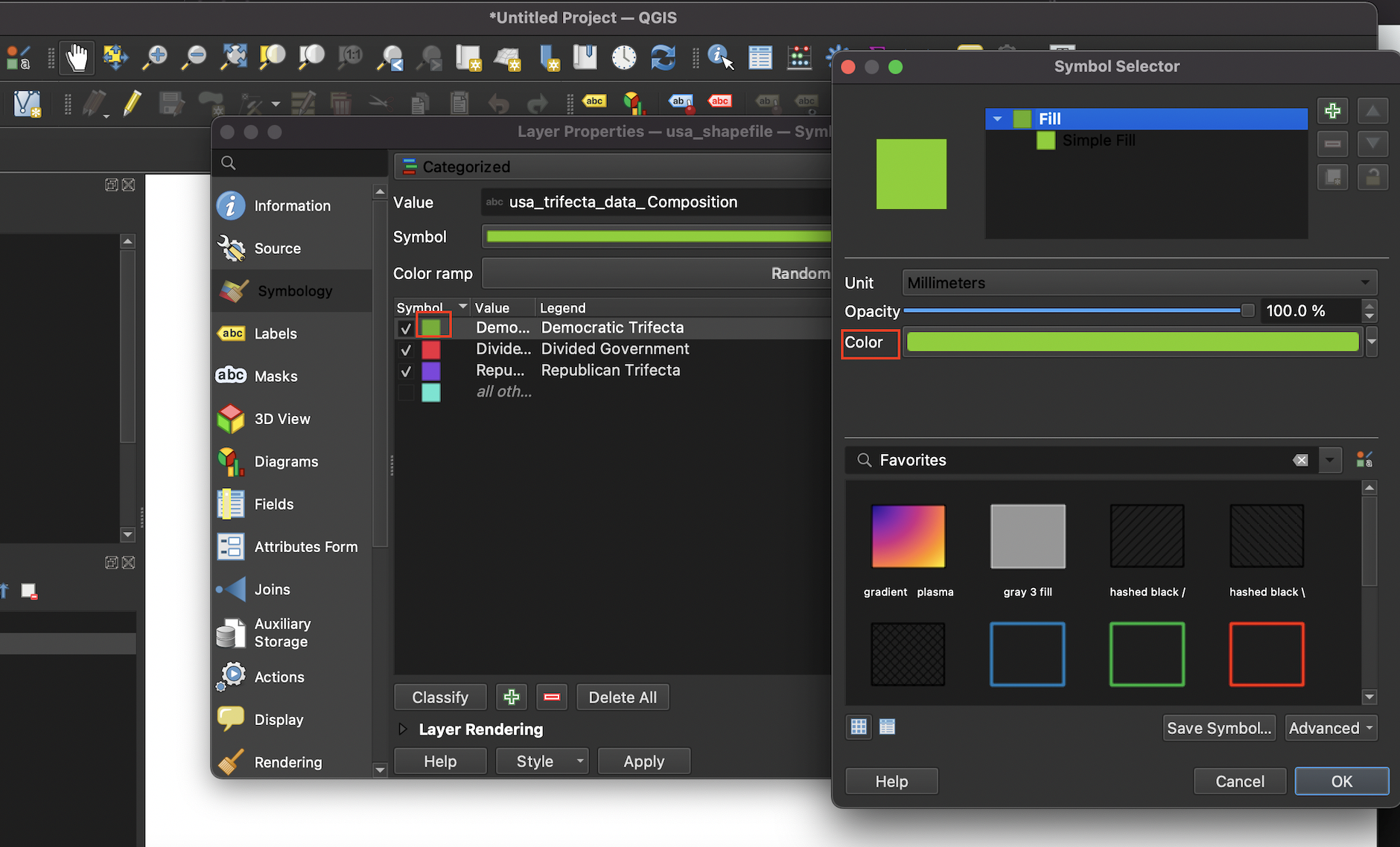Enable the all other values checkbox
The width and height of the screenshot is (1400, 847).
[406, 392]
